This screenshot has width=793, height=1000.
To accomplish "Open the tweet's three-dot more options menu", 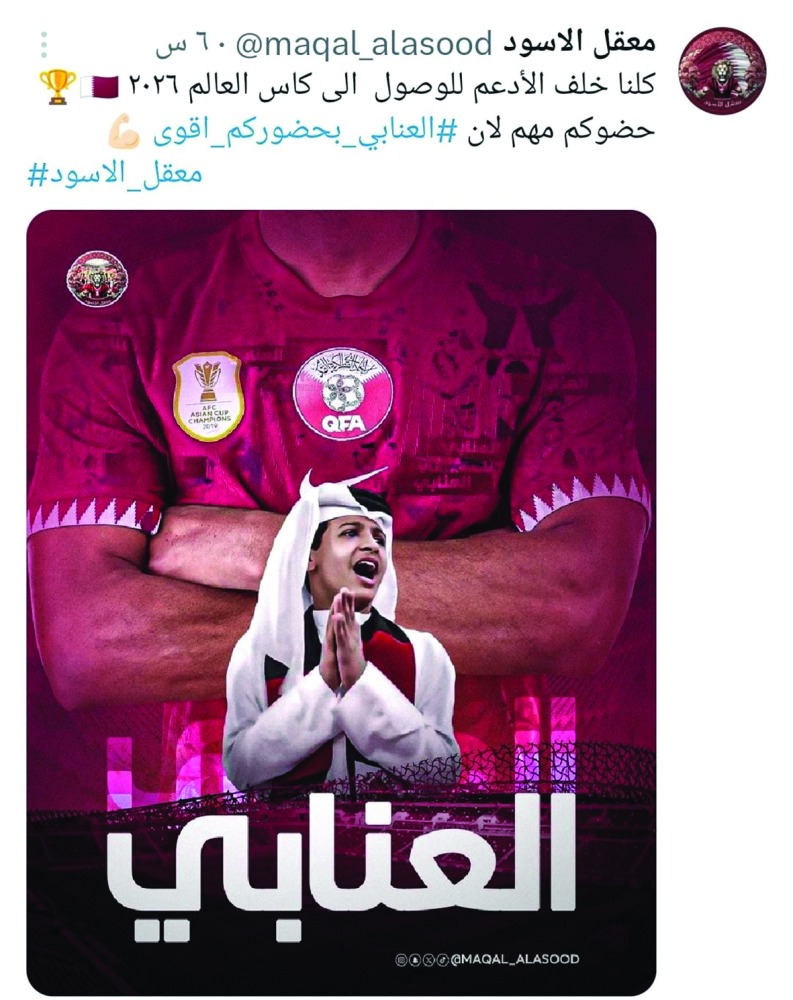I will click(x=44, y=45).
